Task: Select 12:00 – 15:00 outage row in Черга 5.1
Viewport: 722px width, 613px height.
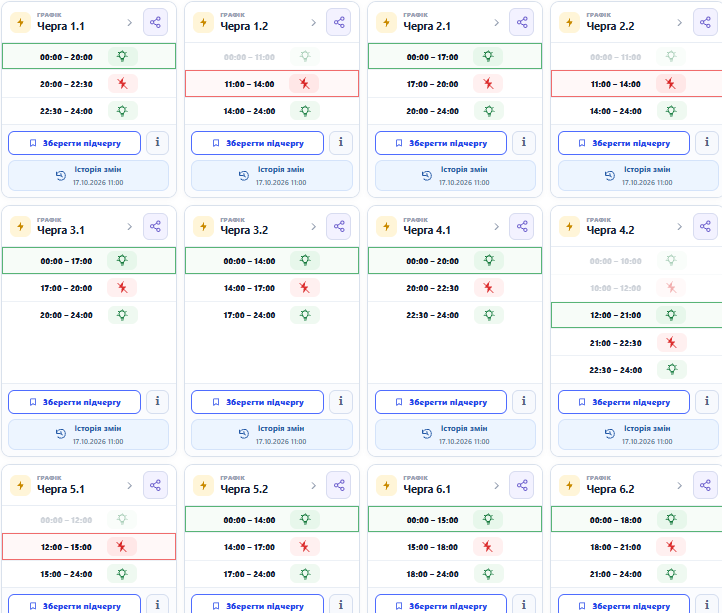Action: tap(89, 547)
